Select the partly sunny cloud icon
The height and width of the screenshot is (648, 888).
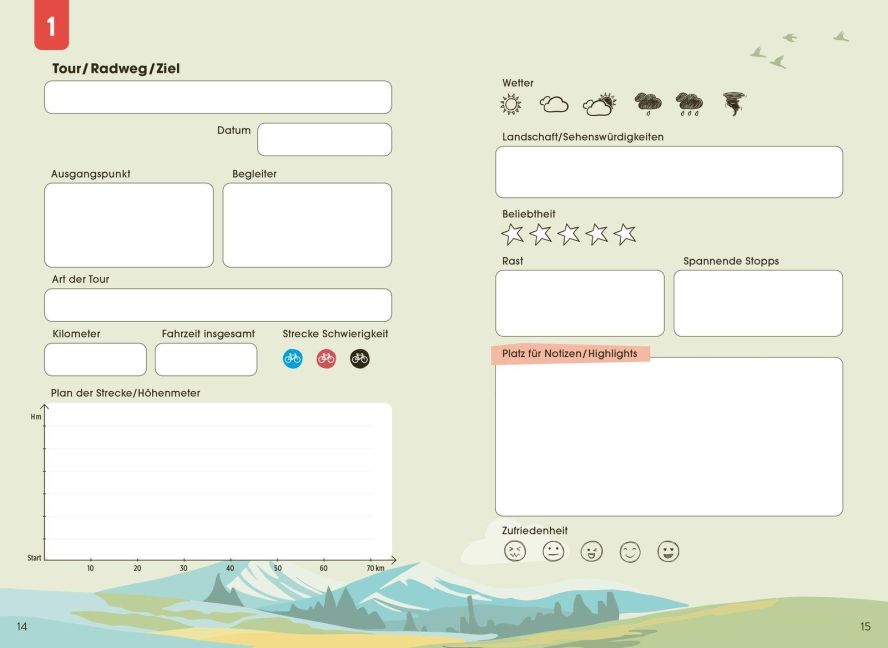pyautogui.click(x=599, y=105)
